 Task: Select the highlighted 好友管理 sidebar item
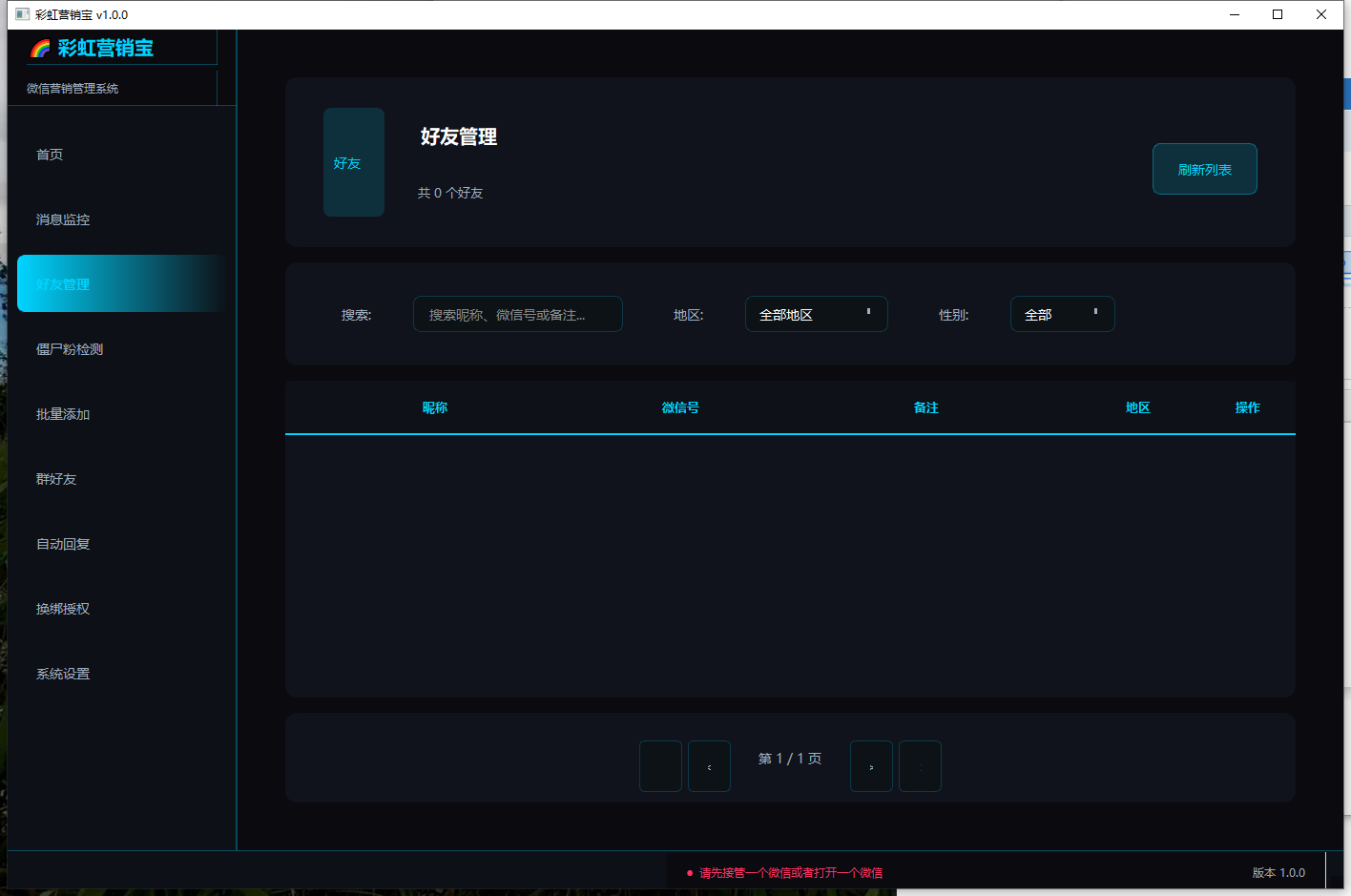pos(122,283)
